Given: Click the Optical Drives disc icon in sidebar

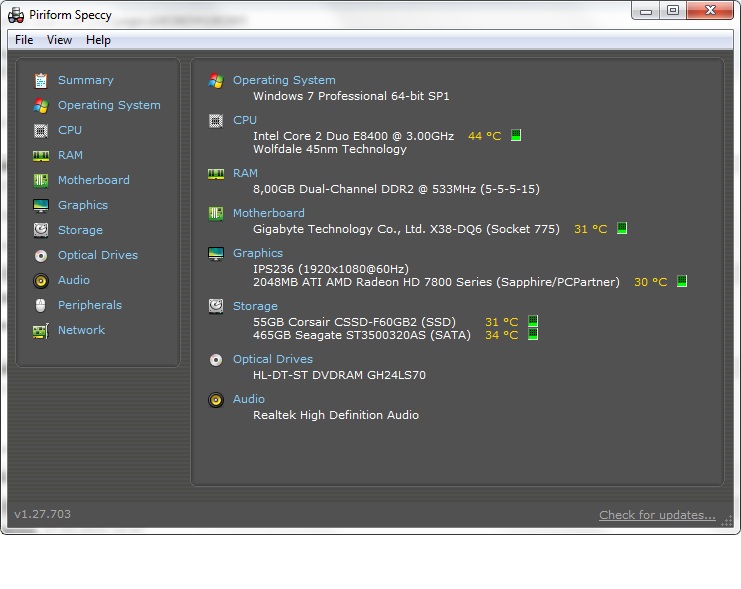Looking at the screenshot, I should click(41, 256).
